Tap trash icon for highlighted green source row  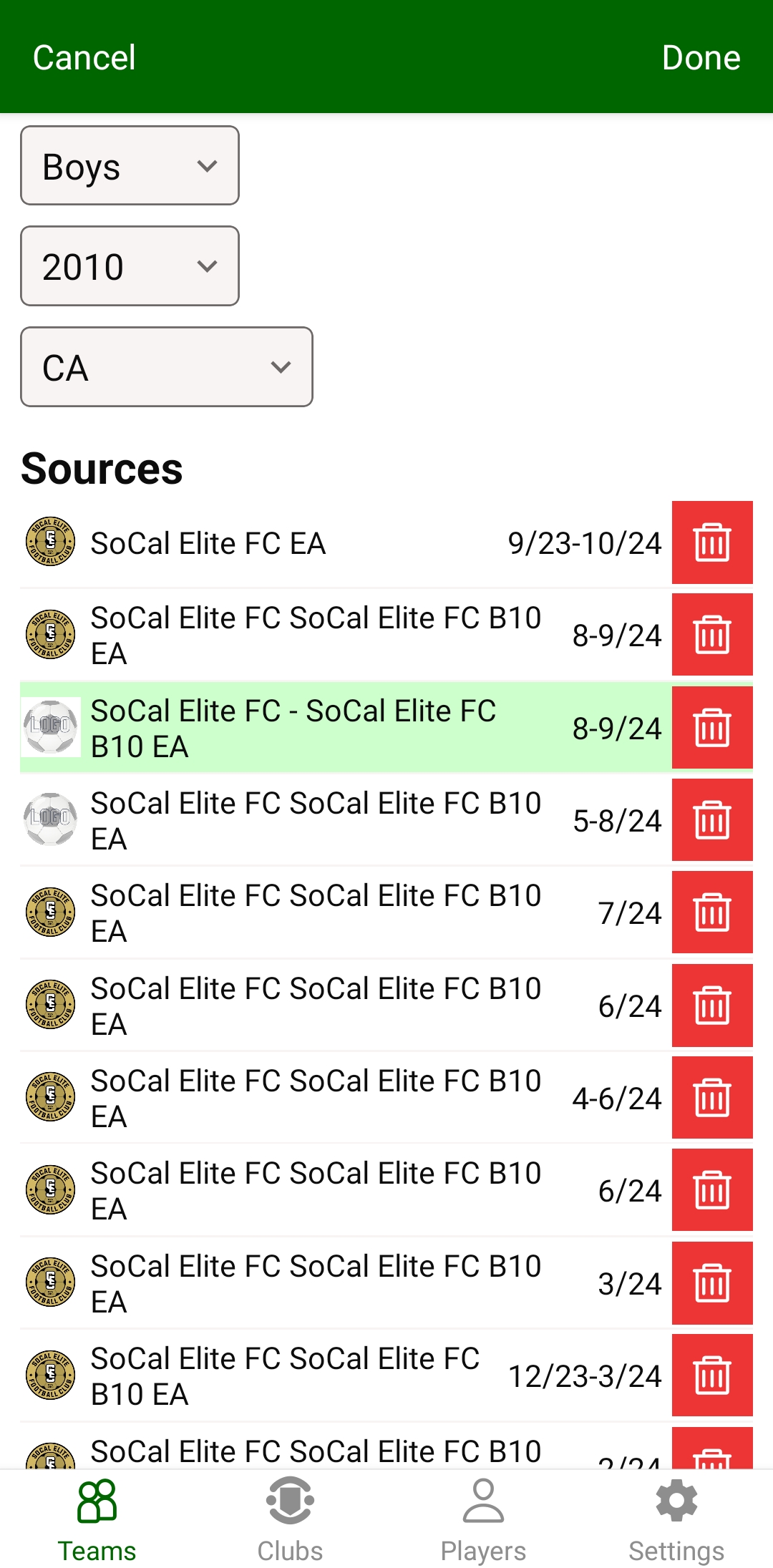711,728
